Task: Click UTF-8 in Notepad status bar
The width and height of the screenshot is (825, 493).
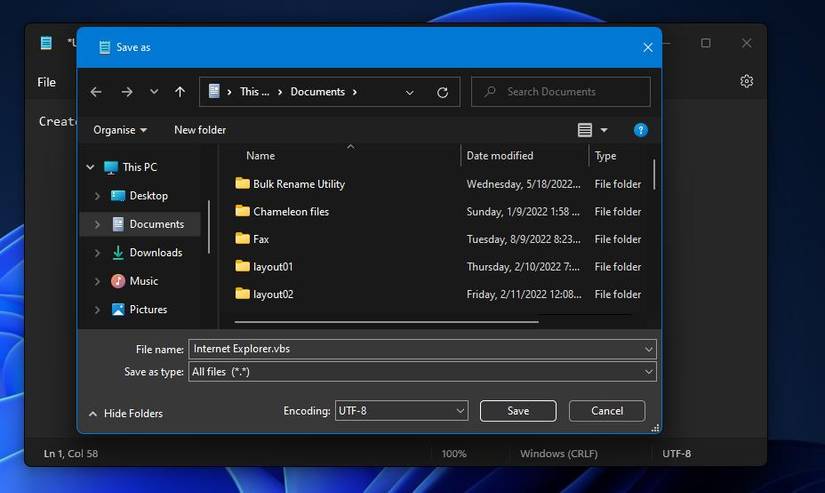Action: tap(677, 454)
